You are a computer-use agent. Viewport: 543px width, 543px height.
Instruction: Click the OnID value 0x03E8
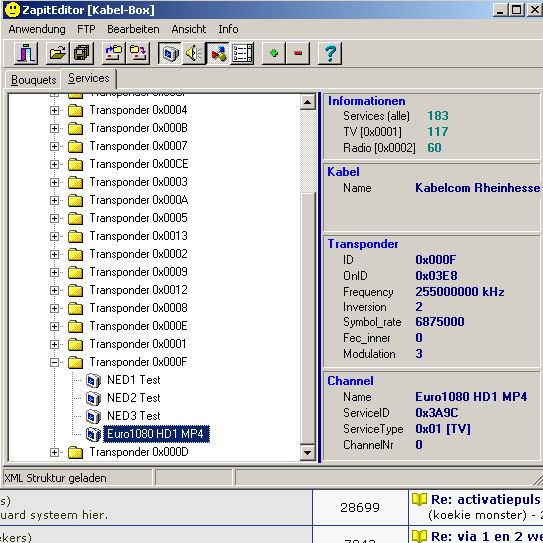click(436, 276)
